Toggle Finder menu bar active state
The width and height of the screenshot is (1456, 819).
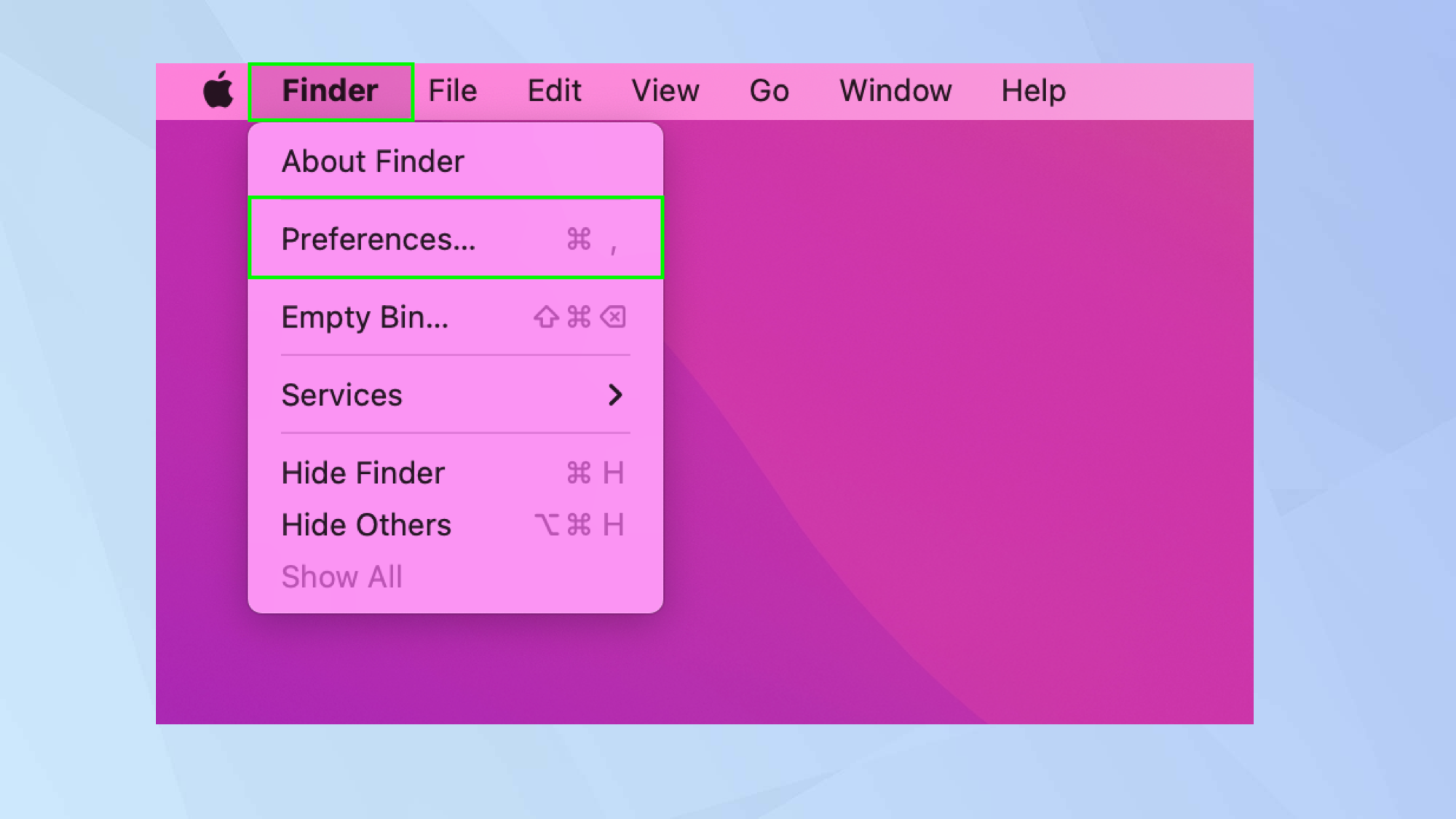tap(329, 91)
